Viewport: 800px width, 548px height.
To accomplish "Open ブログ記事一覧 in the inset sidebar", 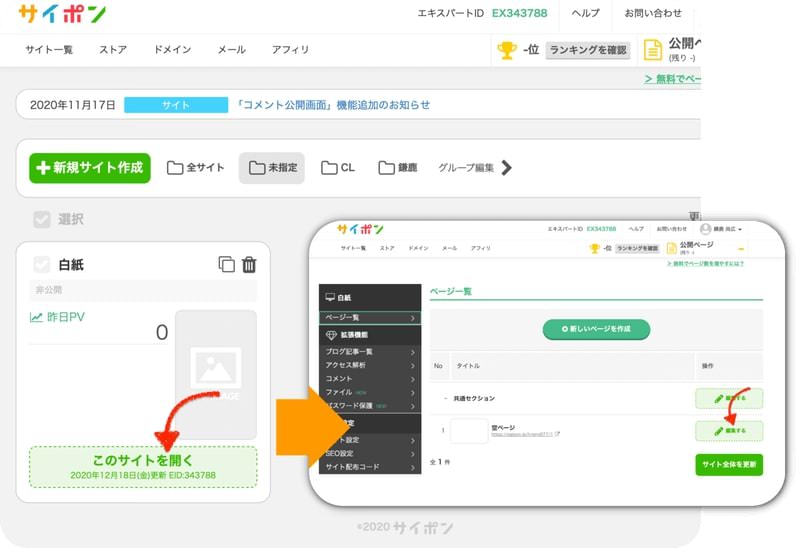I will click(x=370, y=352).
